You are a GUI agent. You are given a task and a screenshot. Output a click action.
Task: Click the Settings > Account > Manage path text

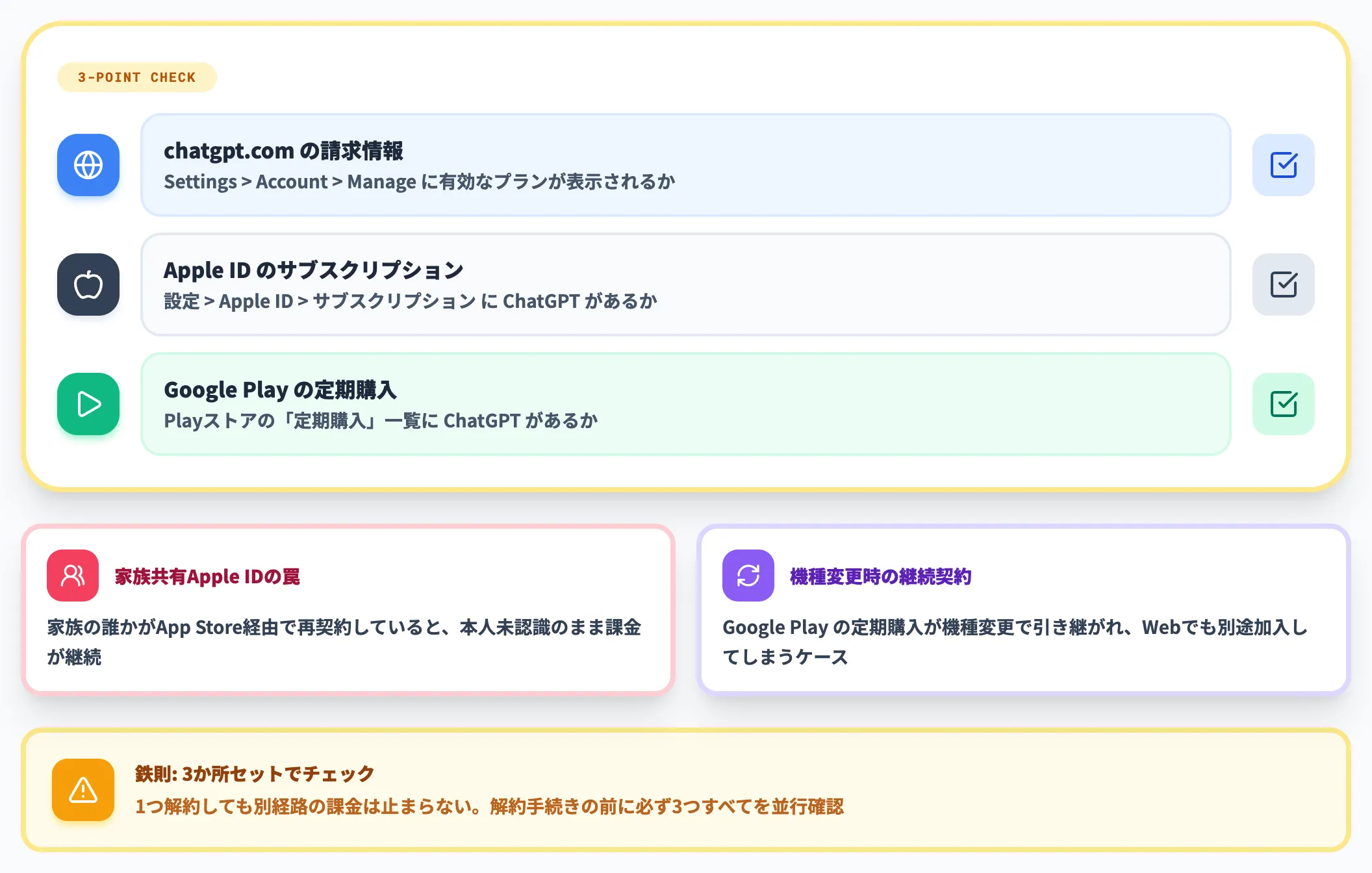[x=420, y=182]
